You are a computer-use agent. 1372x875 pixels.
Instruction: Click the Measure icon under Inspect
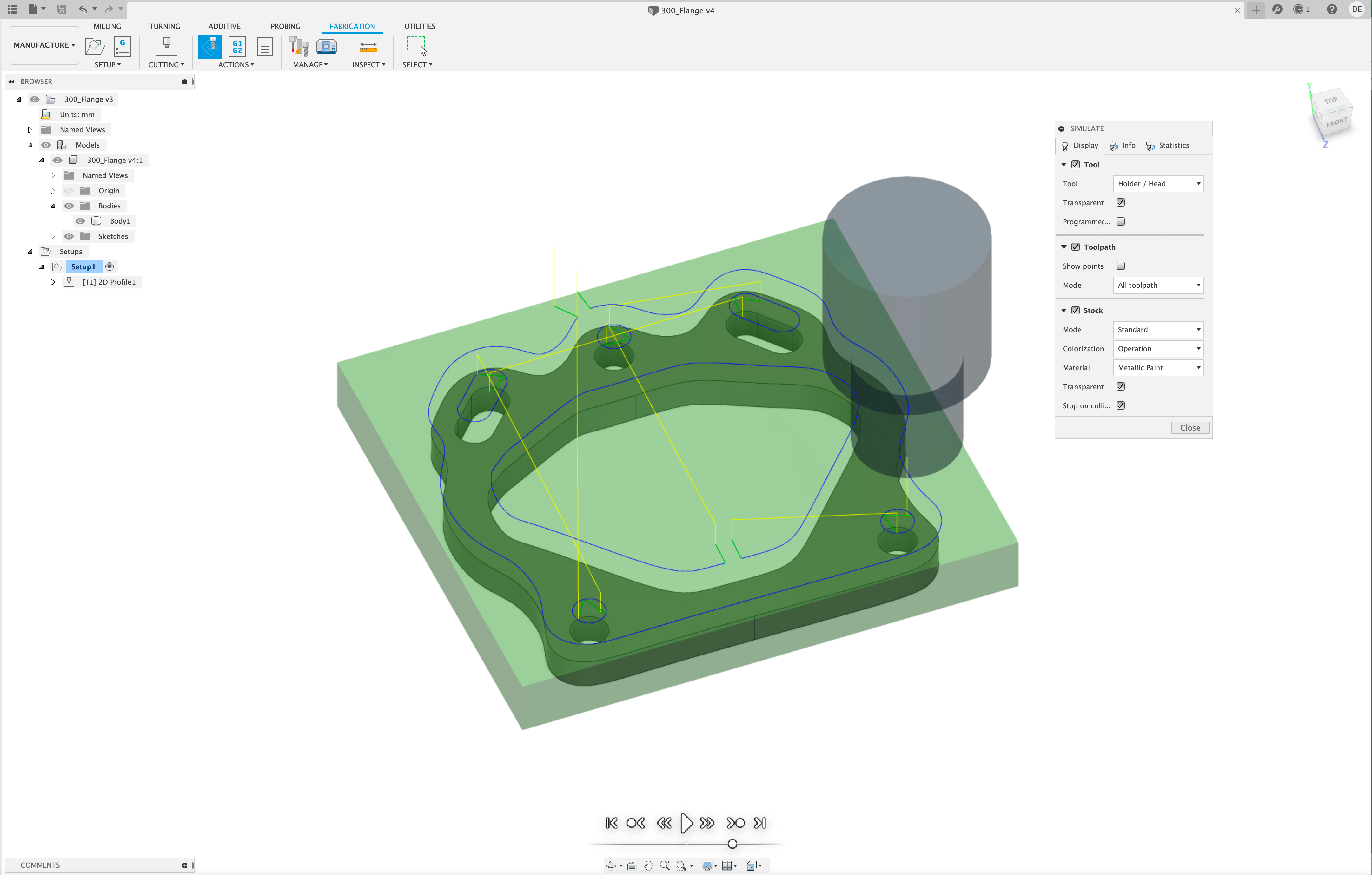click(x=368, y=46)
